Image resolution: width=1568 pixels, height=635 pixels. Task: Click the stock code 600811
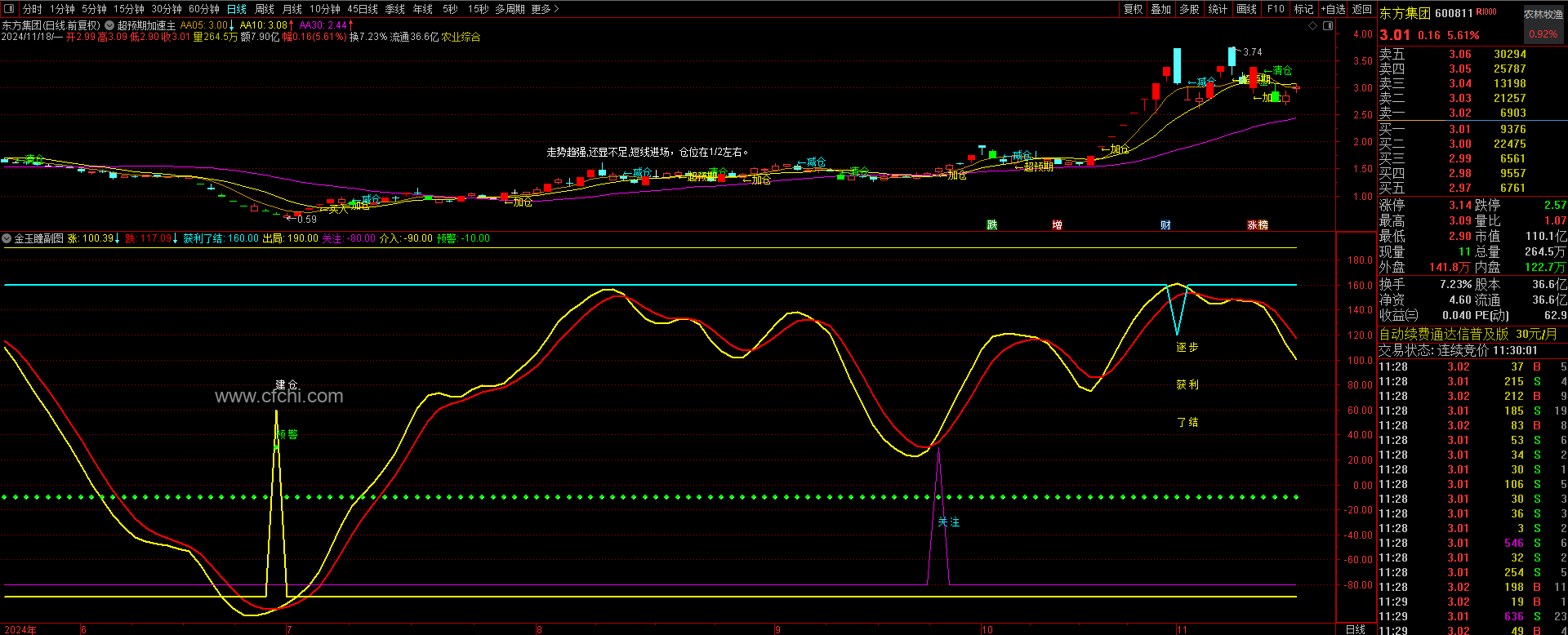coord(1454,13)
